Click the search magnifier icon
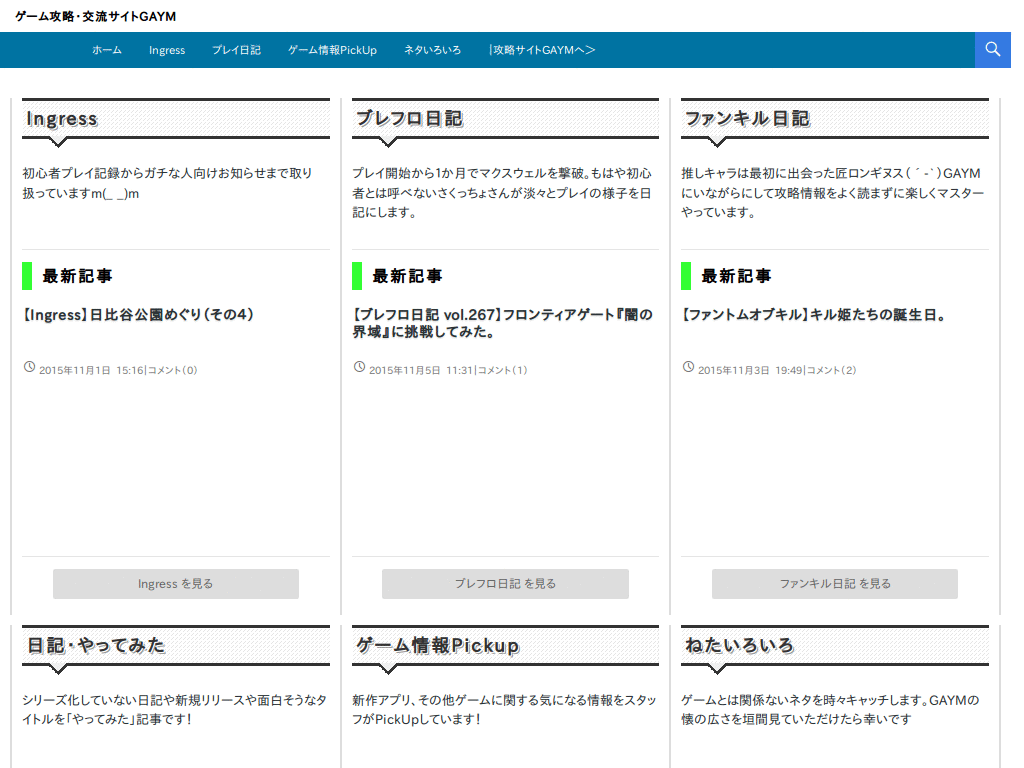Viewport: 1024px width, 768px height. [993, 50]
